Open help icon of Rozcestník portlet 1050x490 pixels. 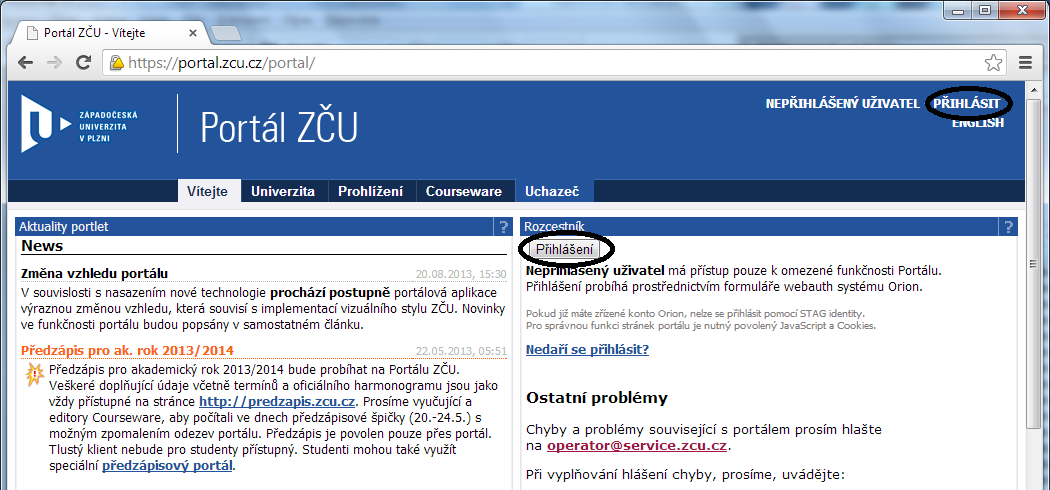point(1008,227)
